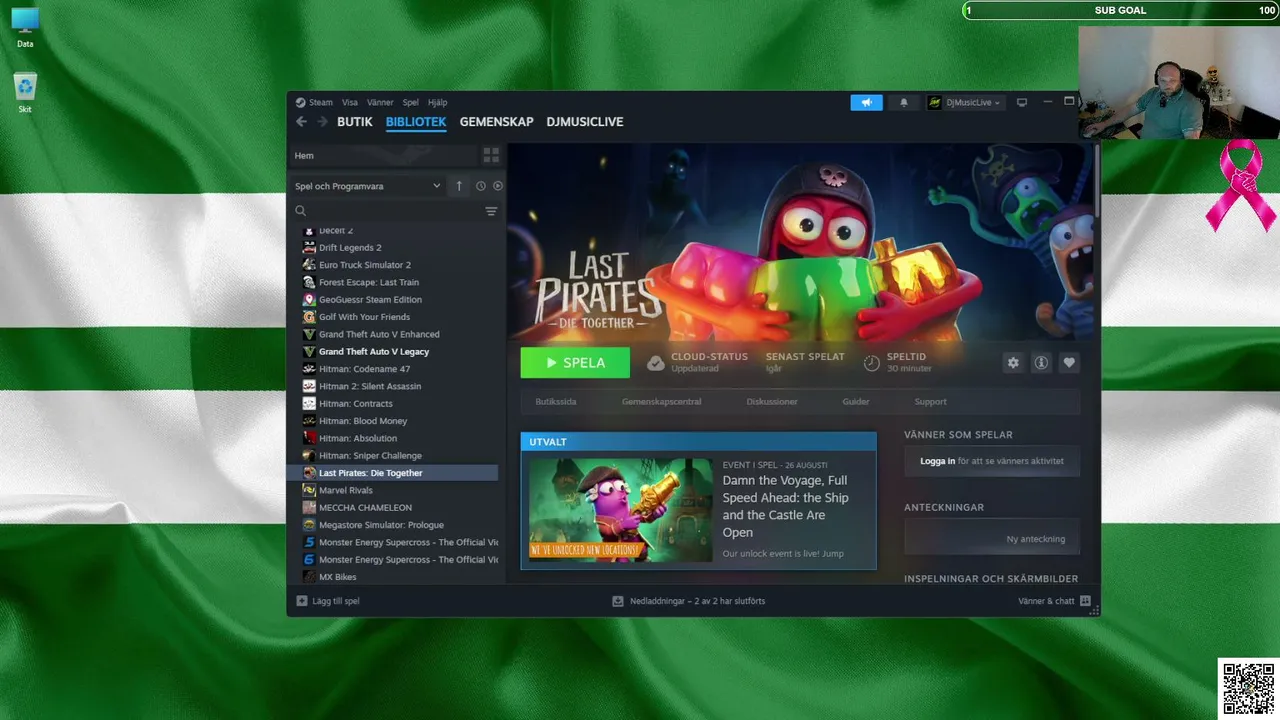
Task: Open the library advanced filter options
Action: pos(491,211)
